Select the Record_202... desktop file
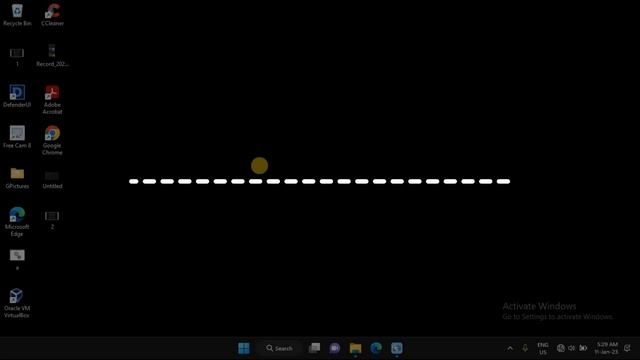The width and height of the screenshot is (640, 360). point(52,56)
